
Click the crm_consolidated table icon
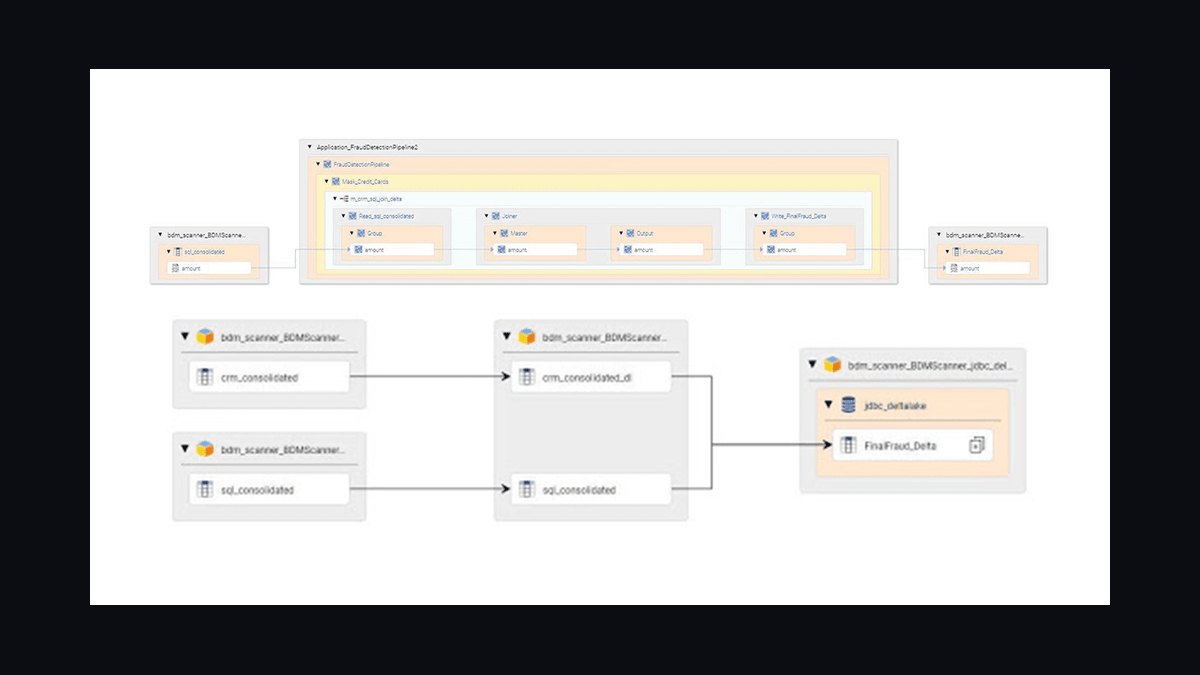tap(205, 377)
